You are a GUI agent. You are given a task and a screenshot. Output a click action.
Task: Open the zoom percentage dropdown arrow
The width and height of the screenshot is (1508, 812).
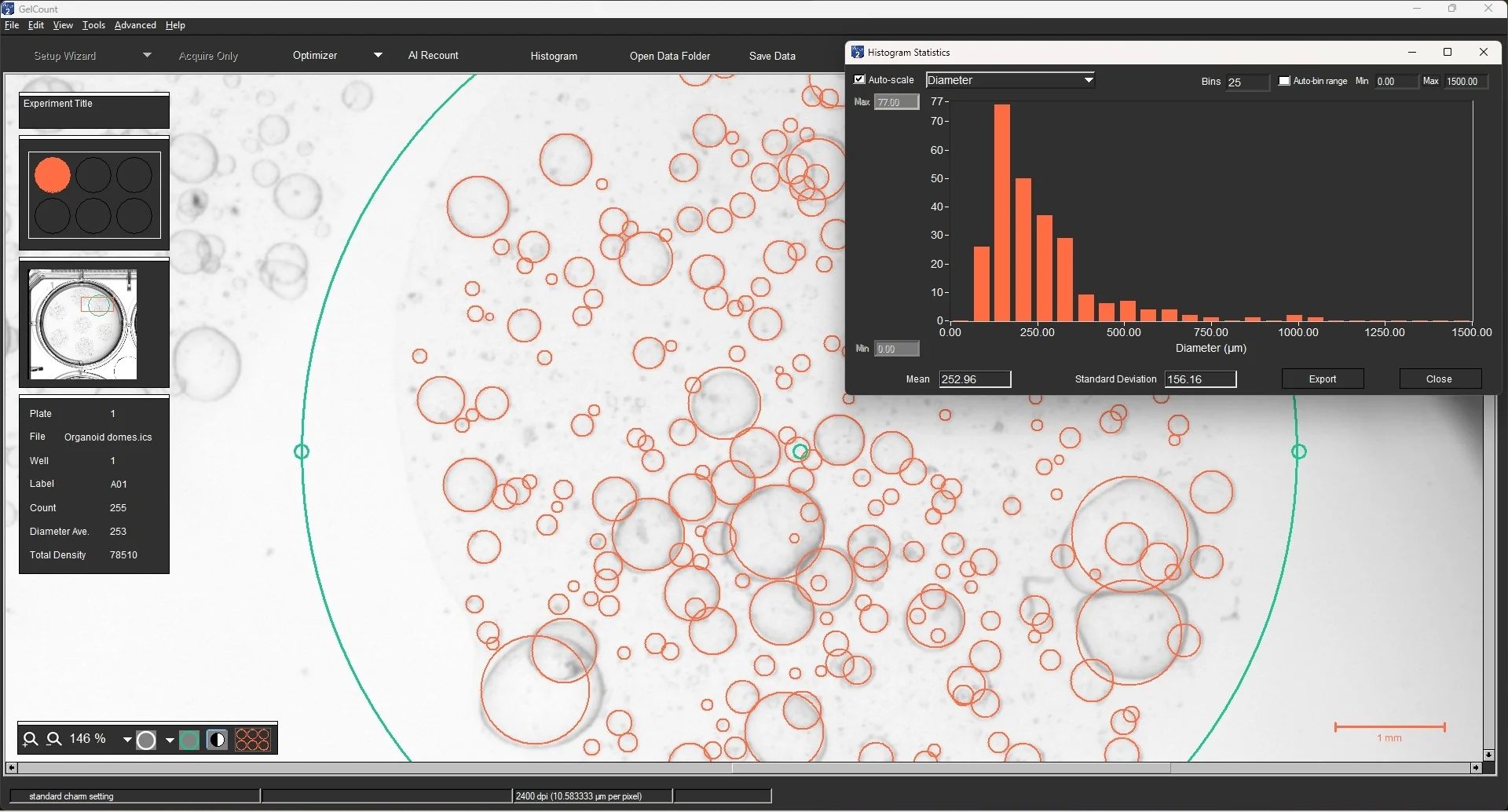(126, 740)
